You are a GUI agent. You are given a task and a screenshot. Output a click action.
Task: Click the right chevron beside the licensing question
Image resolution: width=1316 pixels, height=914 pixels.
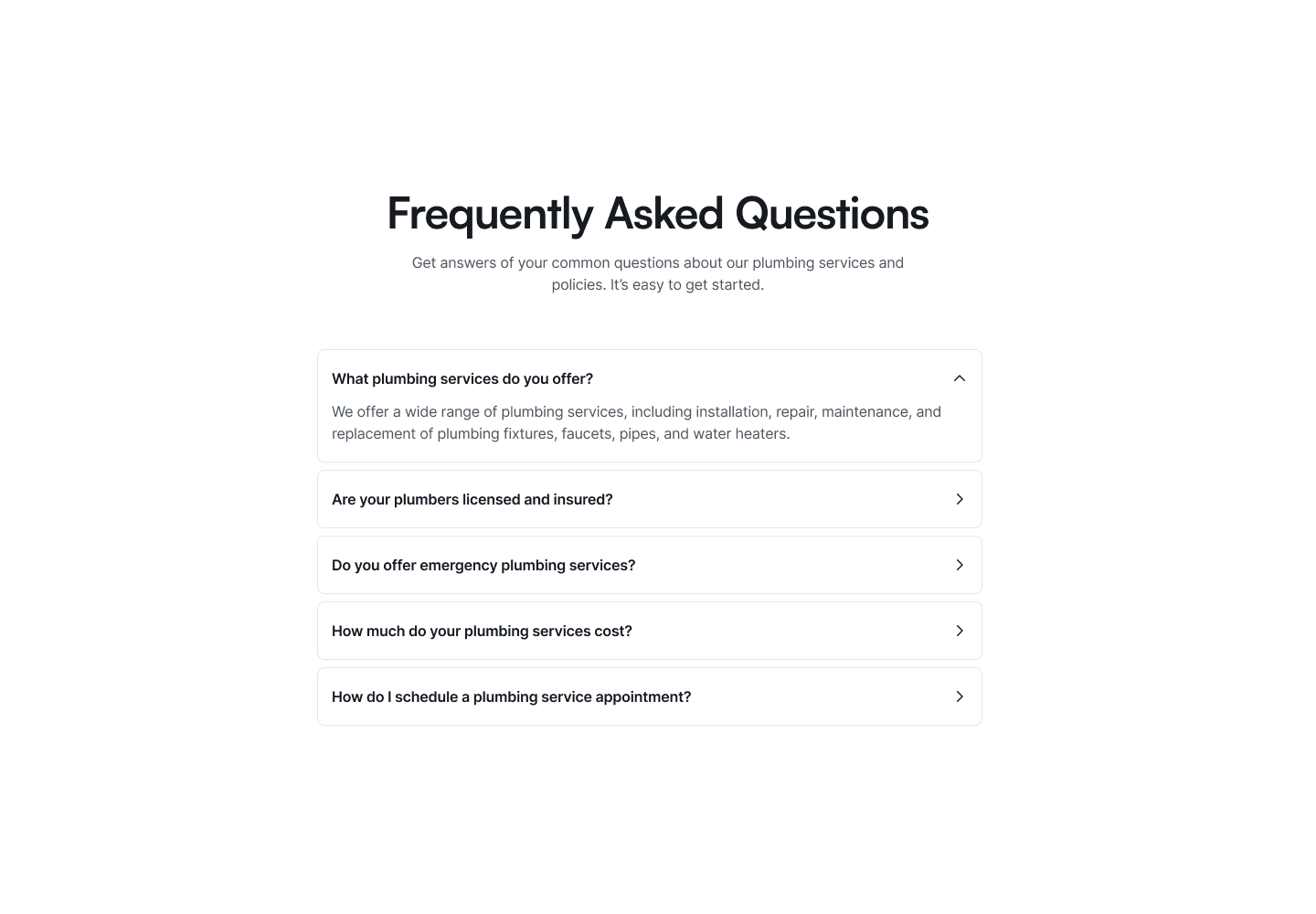tap(960, 499)
